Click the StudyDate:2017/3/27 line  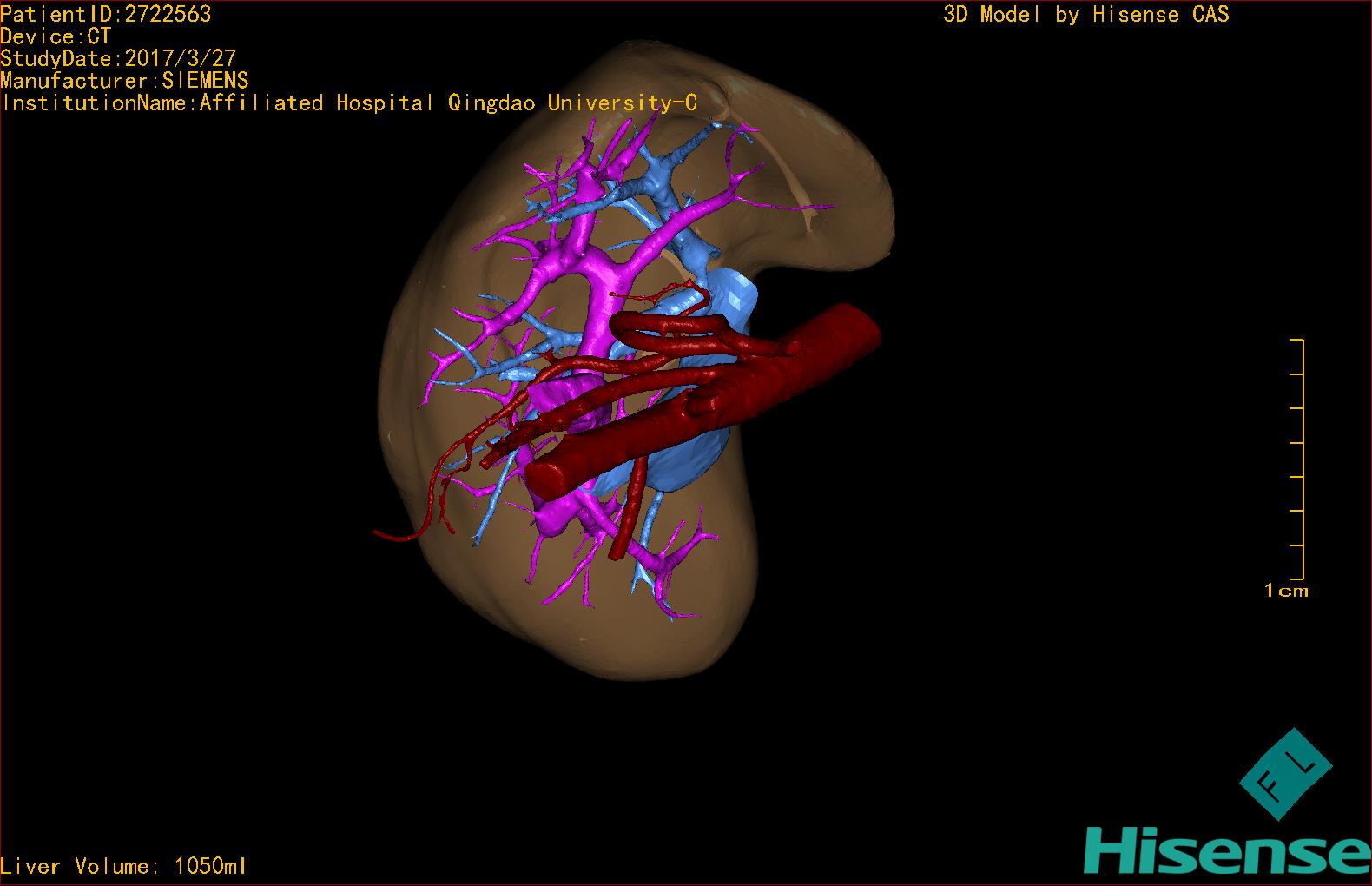[118, 59]
